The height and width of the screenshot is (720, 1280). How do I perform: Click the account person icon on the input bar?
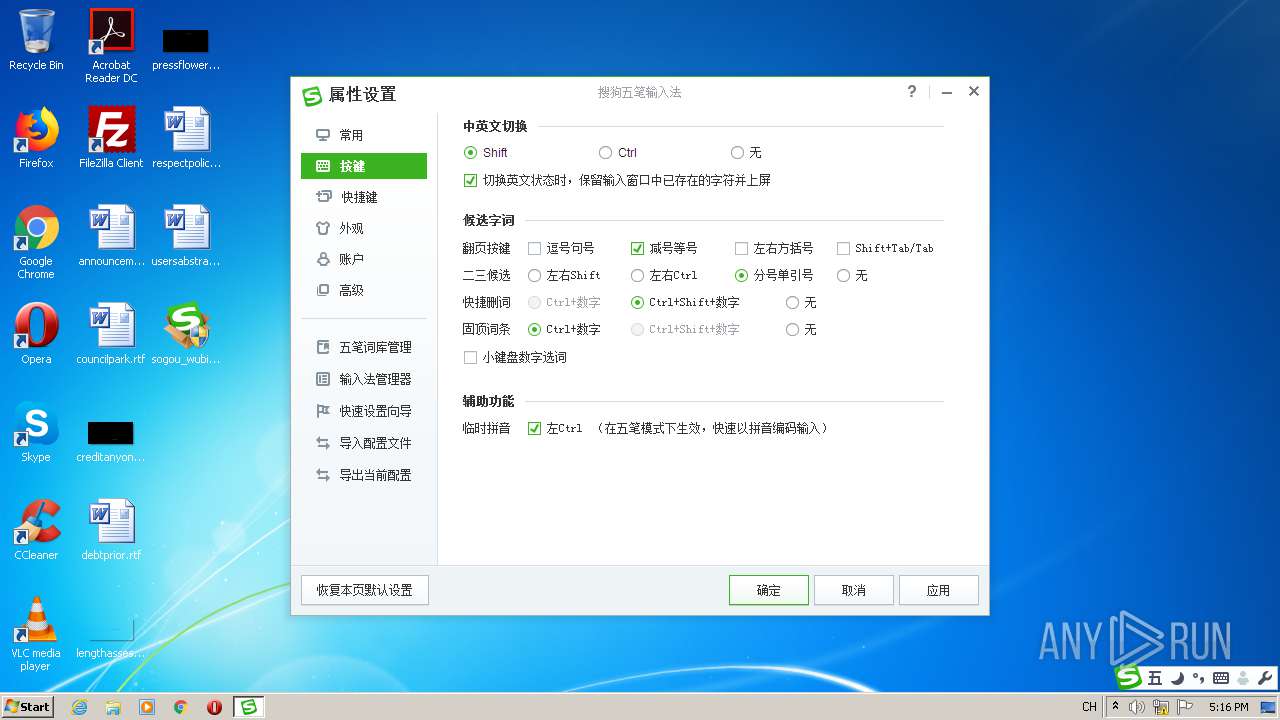click(1243, 678)
